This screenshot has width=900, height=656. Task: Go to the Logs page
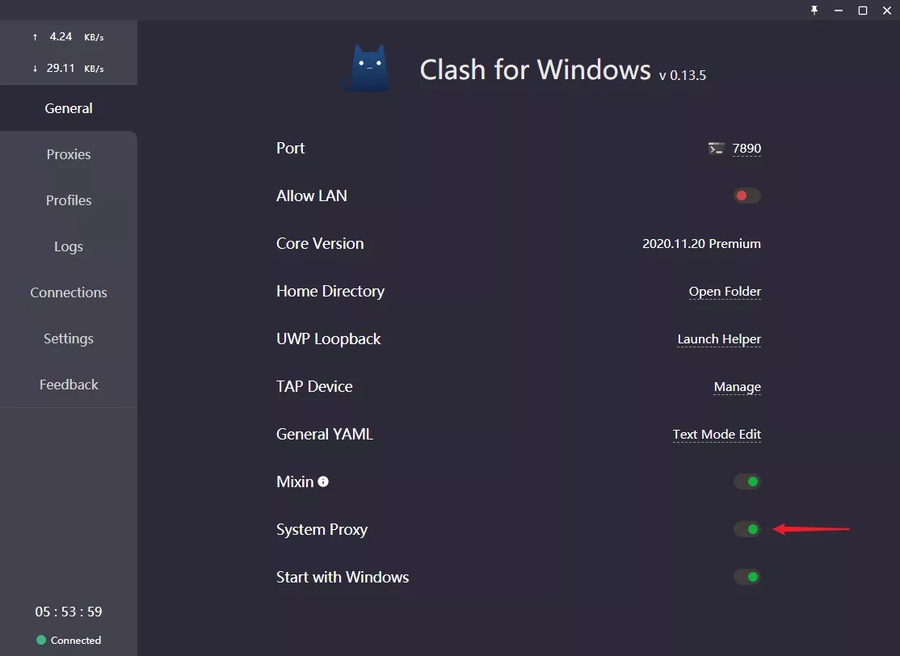click(68, 246)
